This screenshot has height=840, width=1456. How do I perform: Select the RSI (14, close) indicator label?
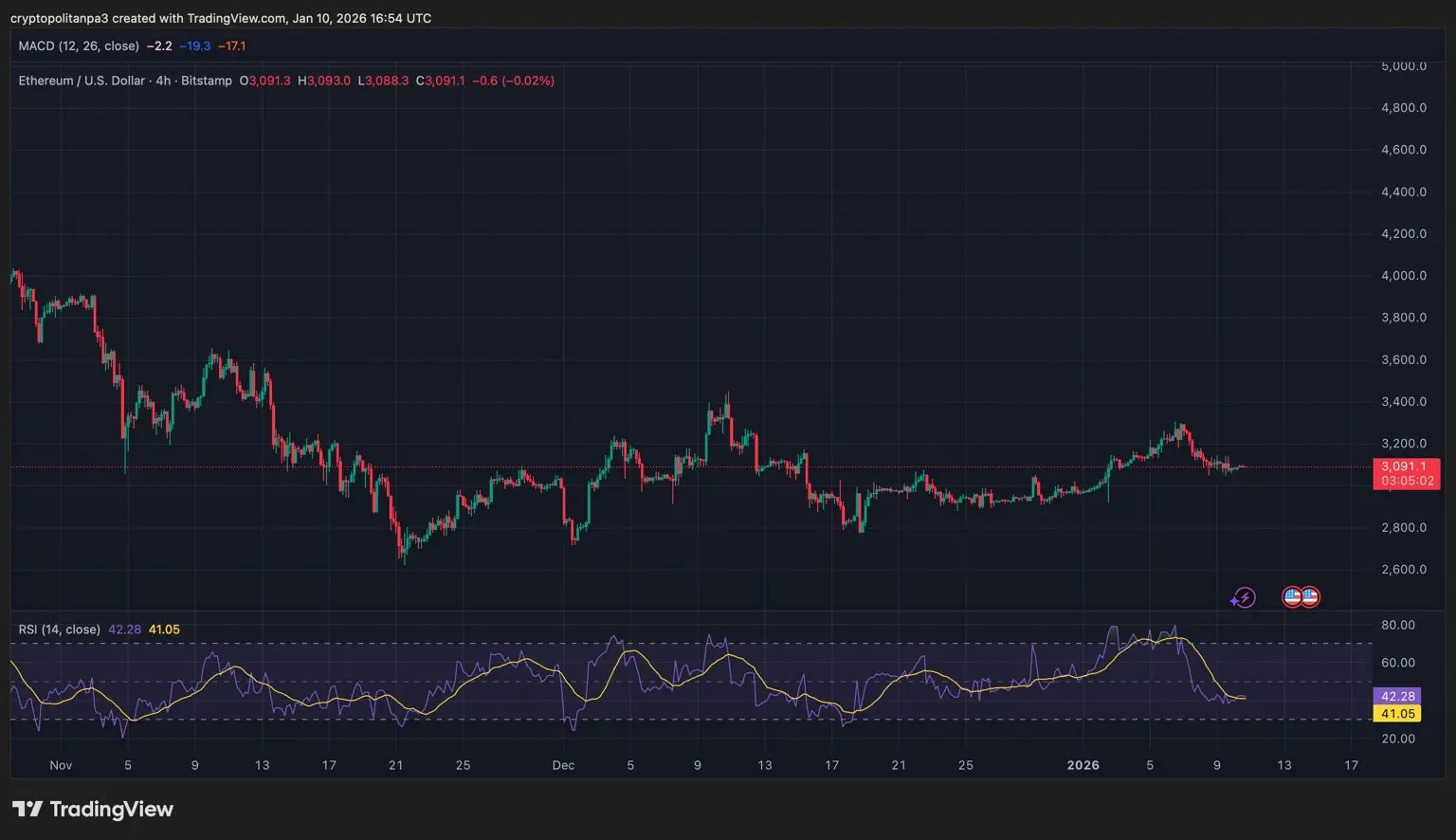59,630
